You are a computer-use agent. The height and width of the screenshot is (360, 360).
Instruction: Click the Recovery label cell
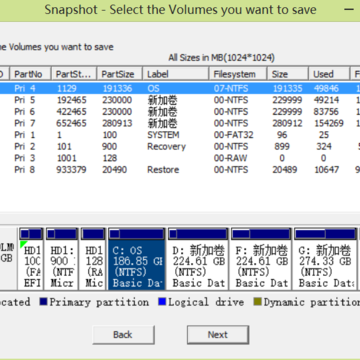pos(166,147)
